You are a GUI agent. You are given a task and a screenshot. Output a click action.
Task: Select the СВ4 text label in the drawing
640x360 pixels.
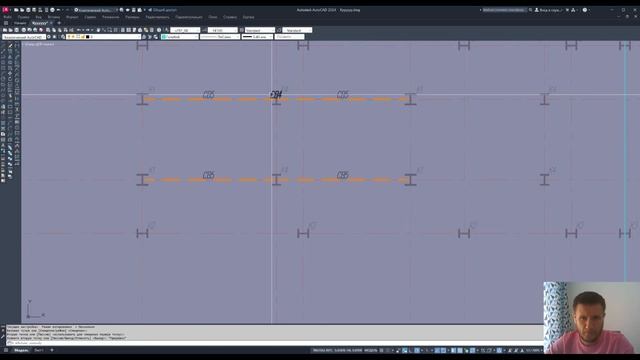point(276,95)
